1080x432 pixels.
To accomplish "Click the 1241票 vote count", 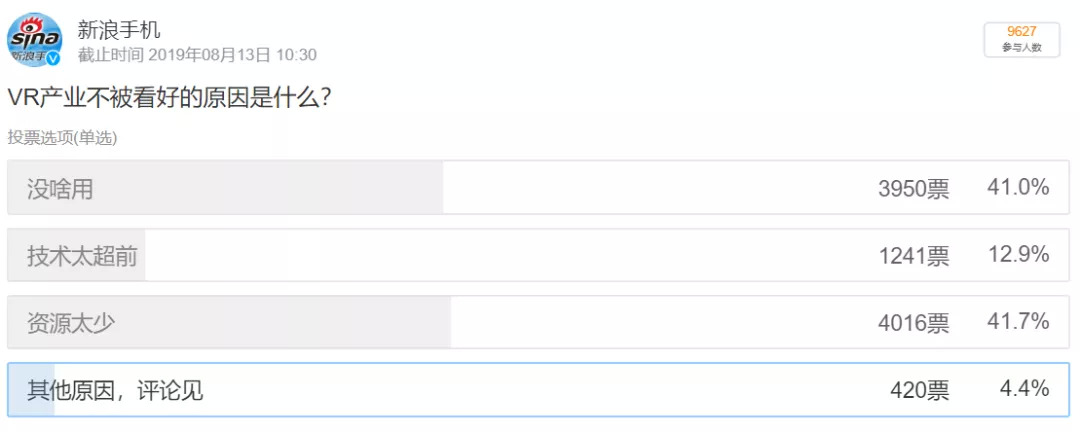I will 914,256.
